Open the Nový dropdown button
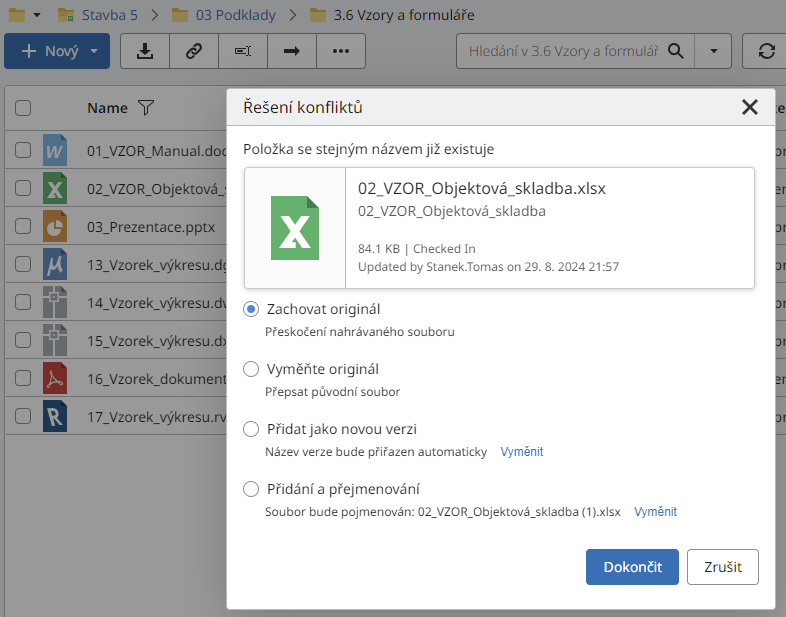This screenshot has height=617, width=786. click(57, 51)
